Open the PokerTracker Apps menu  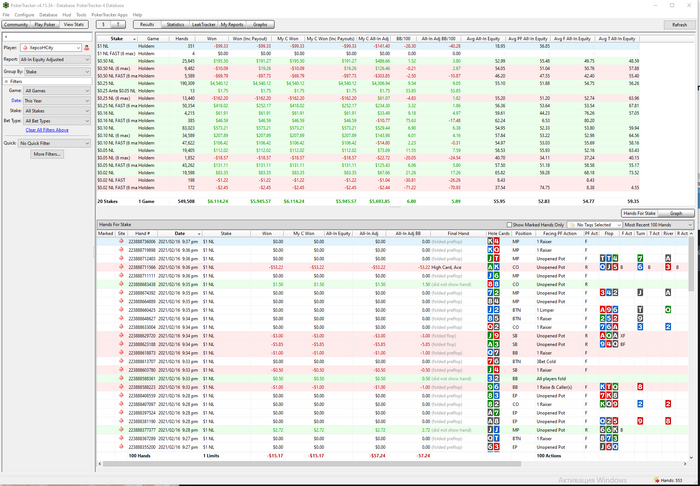109,15
